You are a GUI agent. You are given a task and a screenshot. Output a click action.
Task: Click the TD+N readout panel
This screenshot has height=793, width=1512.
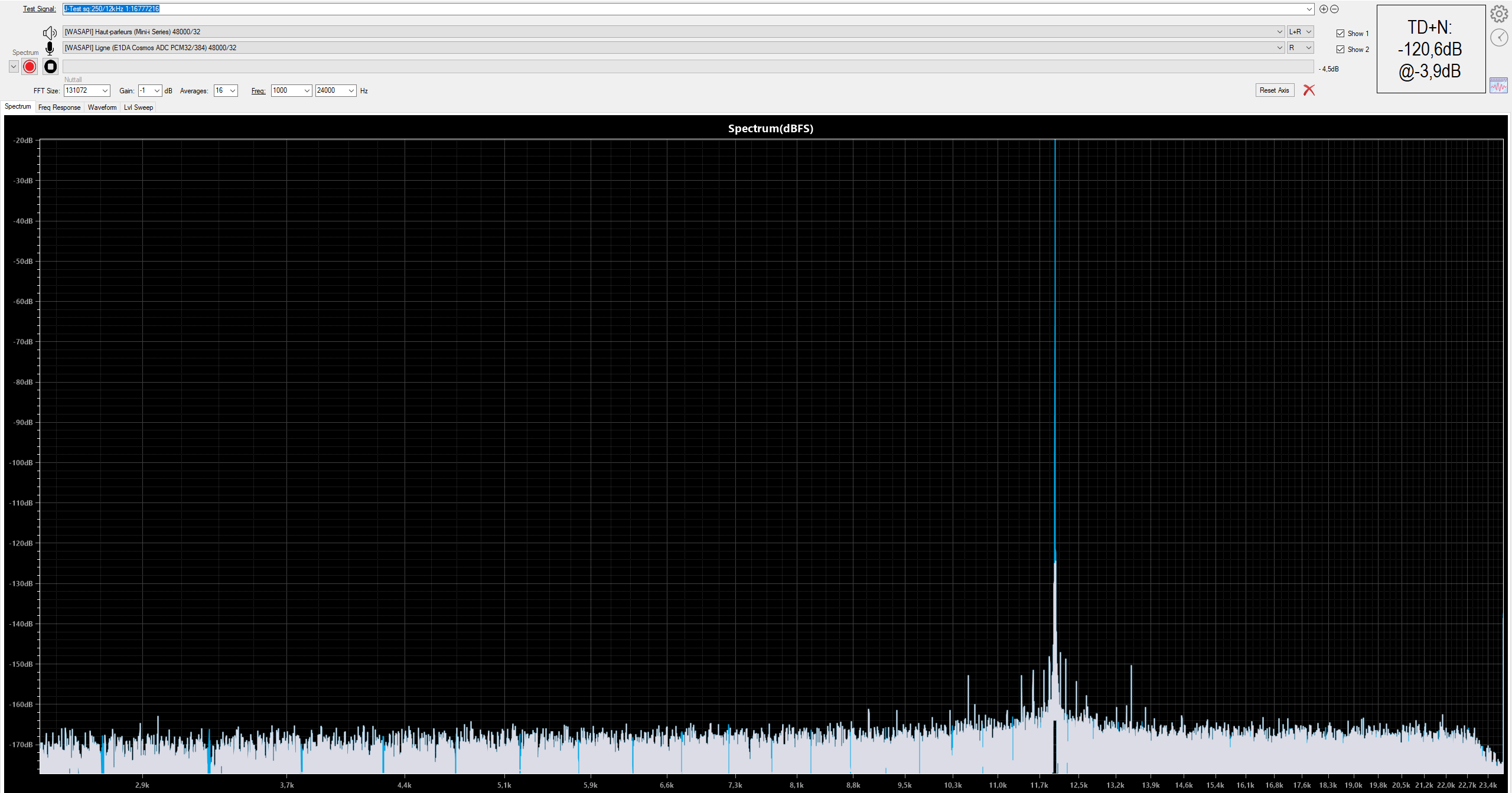coord(1430,49)
